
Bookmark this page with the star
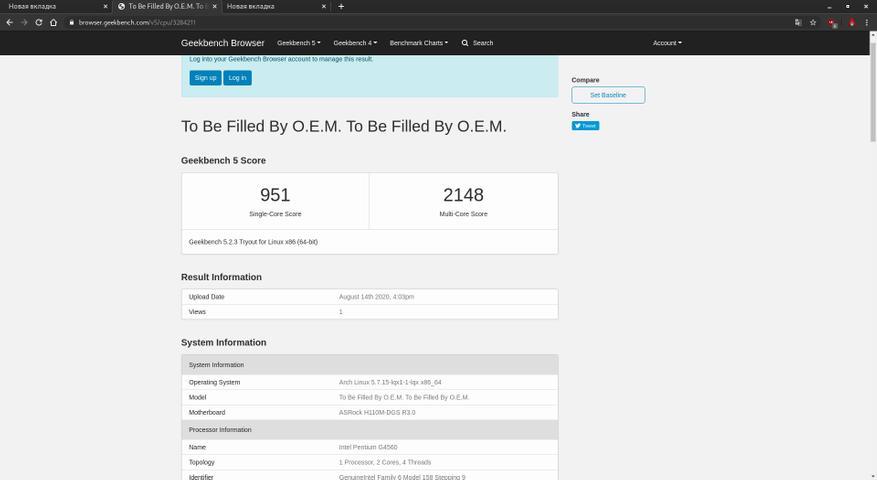coord(813,22)
